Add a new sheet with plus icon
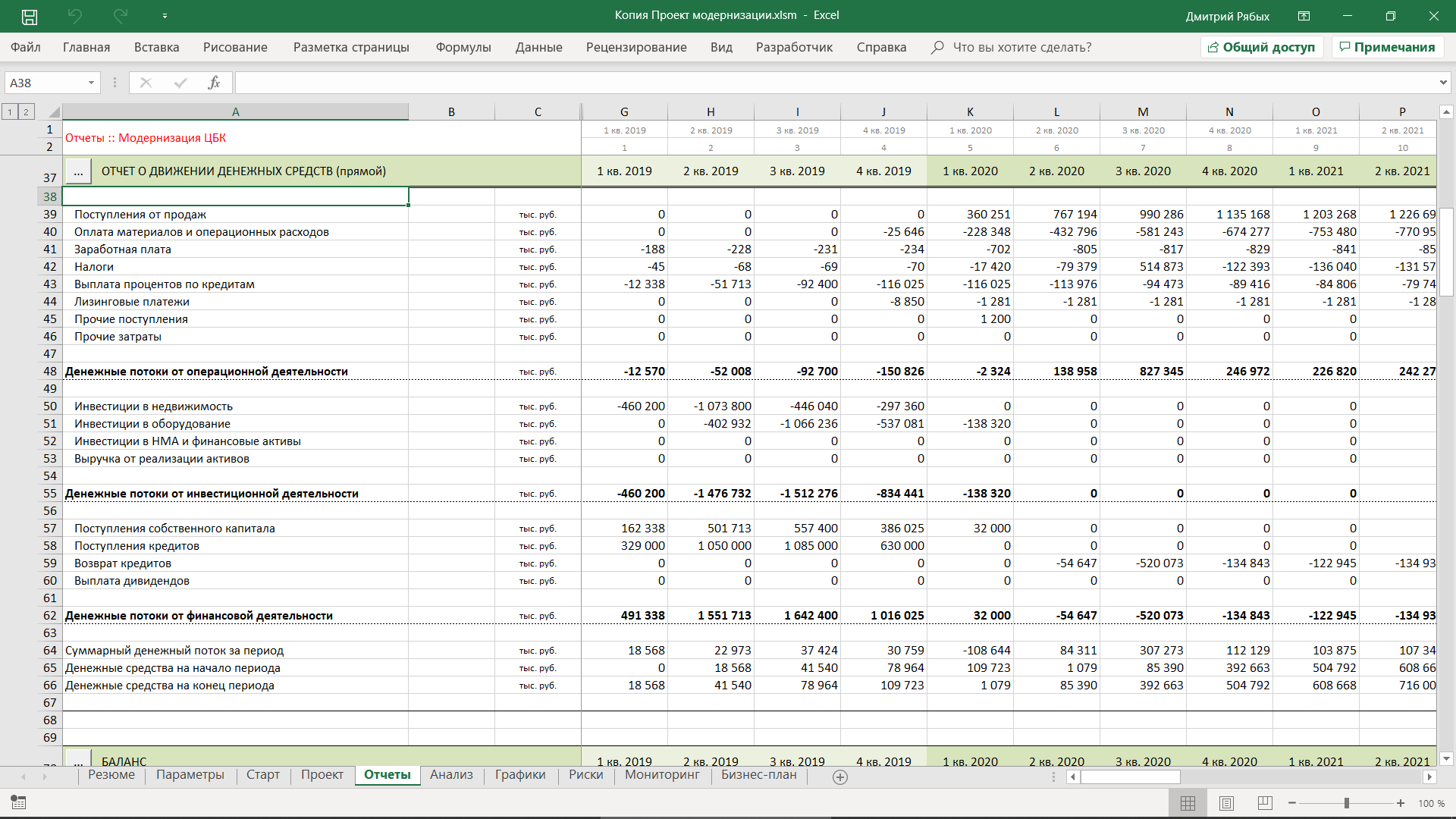This screenshot has width=1456, height=819. (x=839, y=777)
